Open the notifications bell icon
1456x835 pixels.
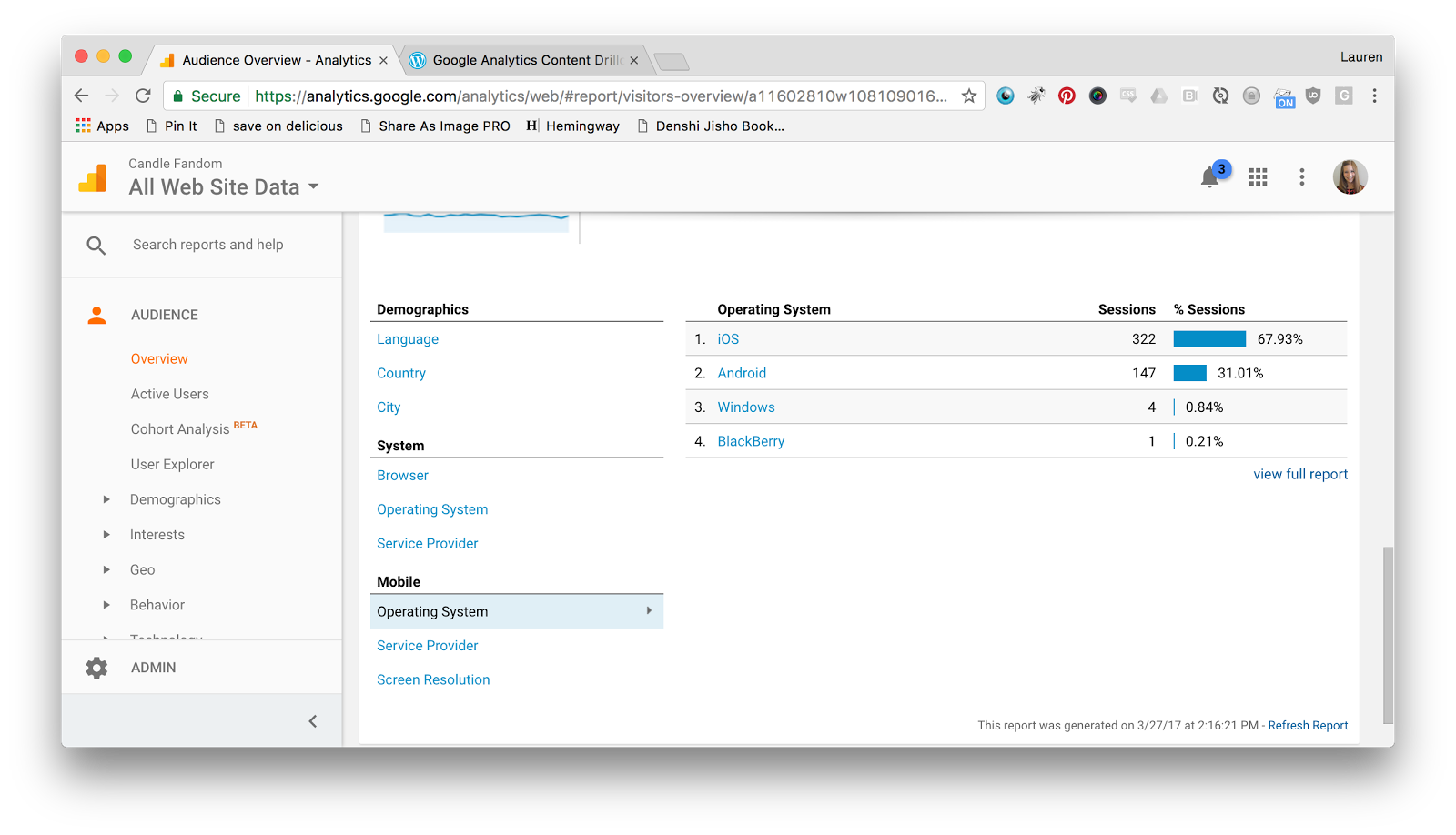pyautogui.click(x=1209, y=176)
